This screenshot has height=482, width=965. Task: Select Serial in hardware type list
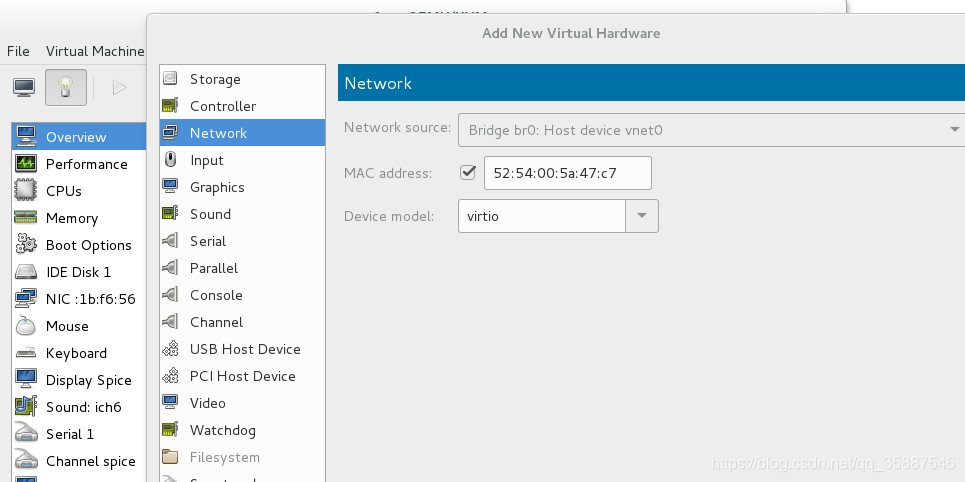tap(242, 241)
